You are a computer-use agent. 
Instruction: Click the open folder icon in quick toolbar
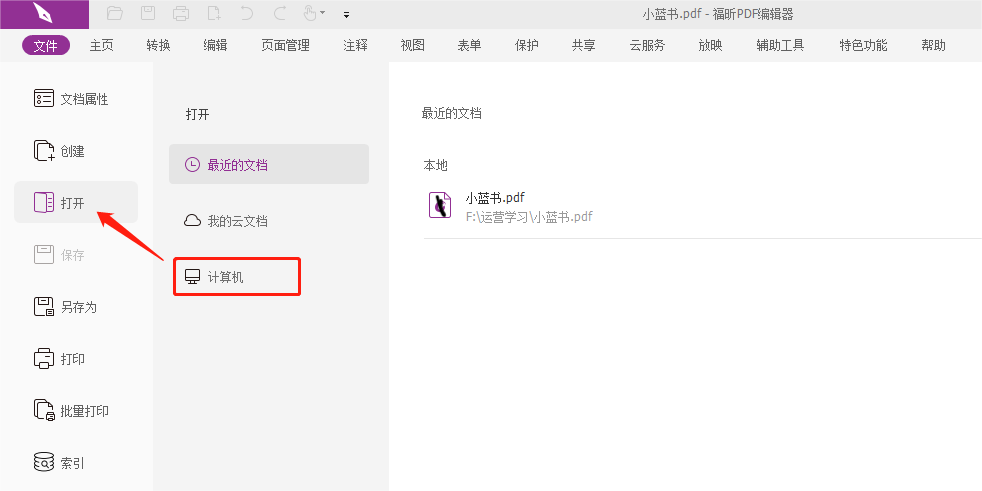coord(115,13)
